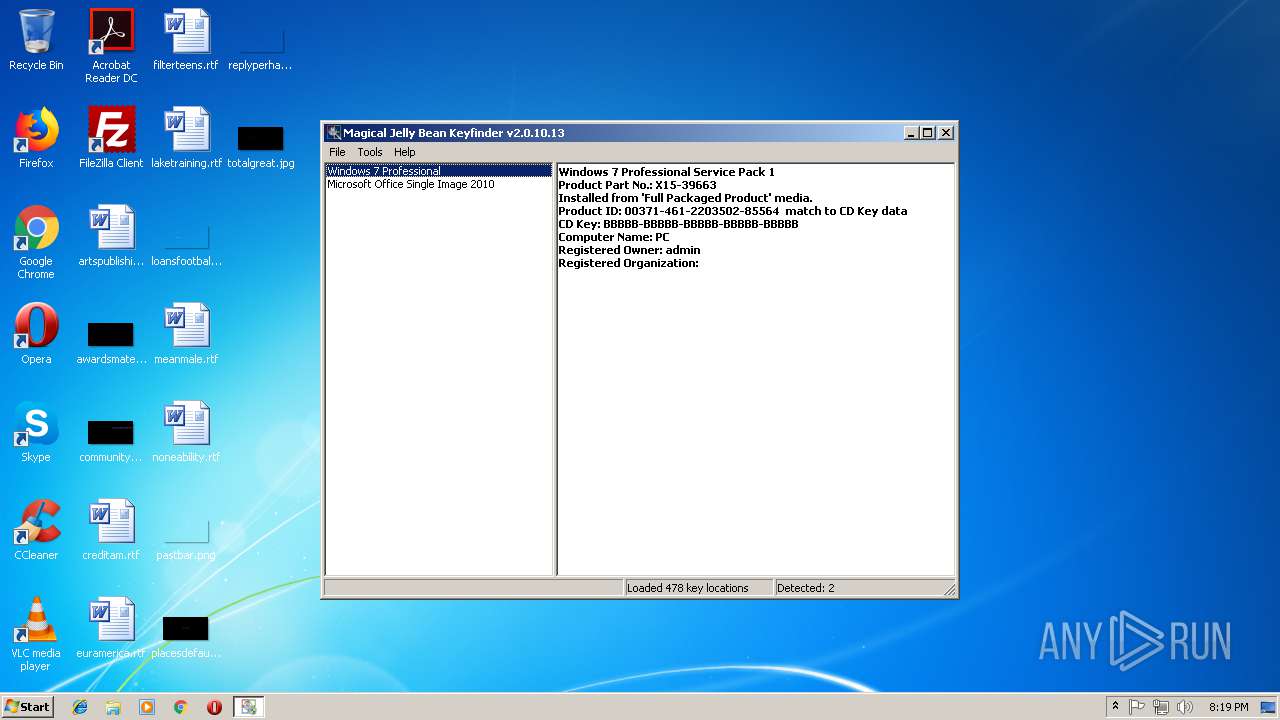Open Action Center flag icon

(1137, 707)
